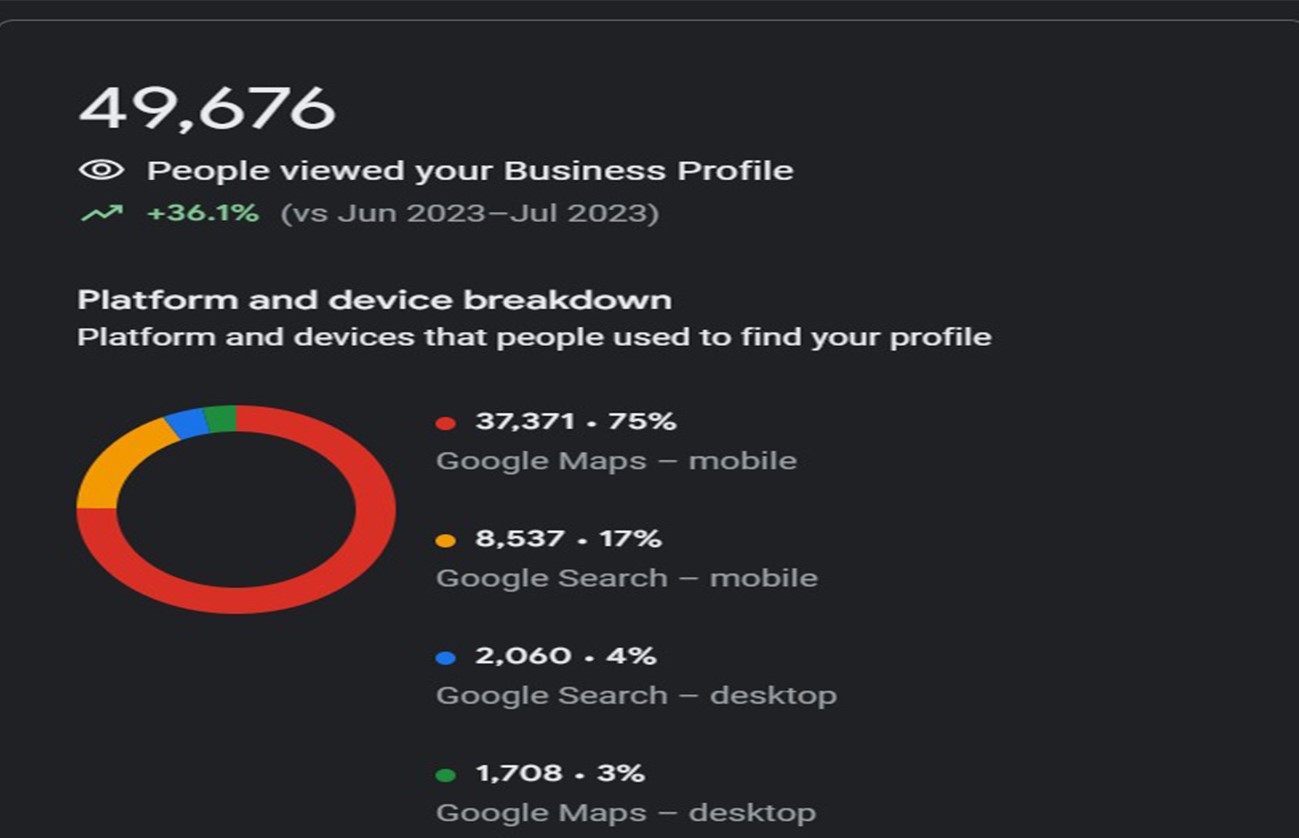
Task: Click the 'Google Search – mobile' label
Action: point(626,578)
